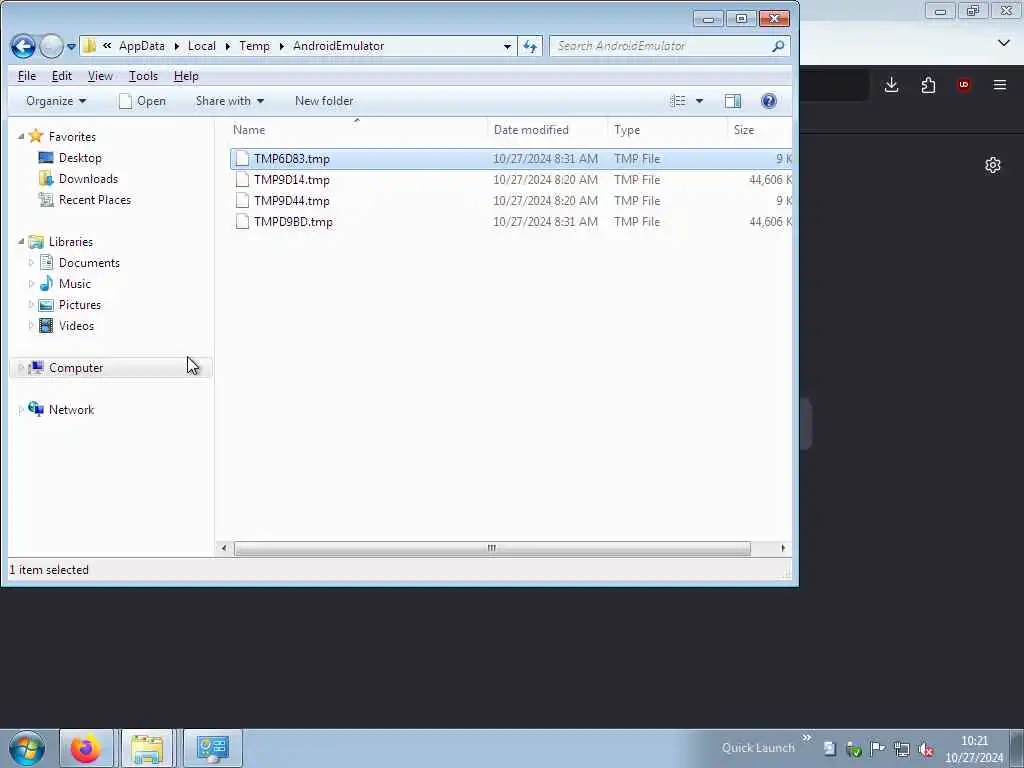Screen dimensions: 1024x768
Task: Open the Edit menu
Action: coord(61,76)
